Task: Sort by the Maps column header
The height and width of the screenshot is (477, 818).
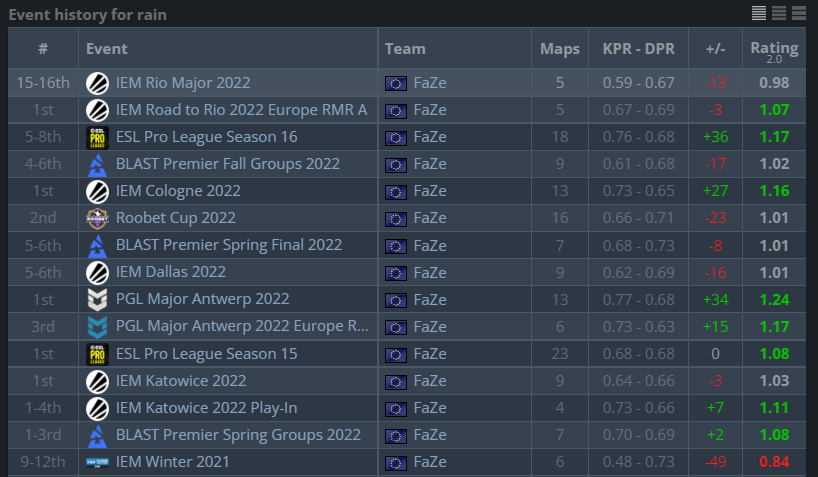Action: point(560,49)
